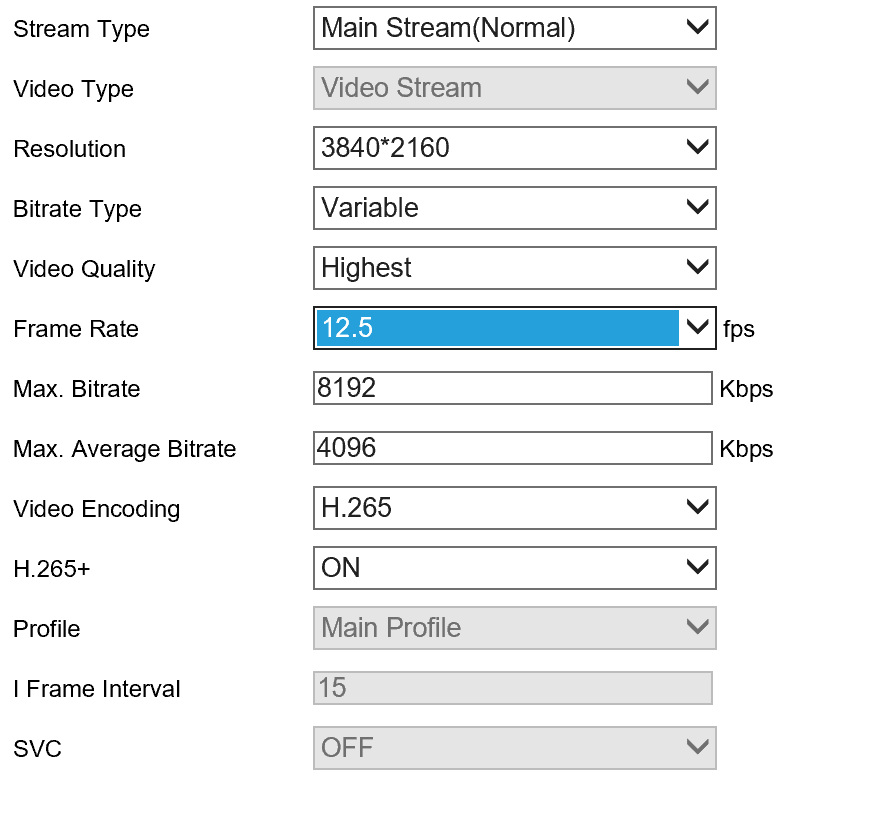Click the I Frame Interval field

coord(512,688)
